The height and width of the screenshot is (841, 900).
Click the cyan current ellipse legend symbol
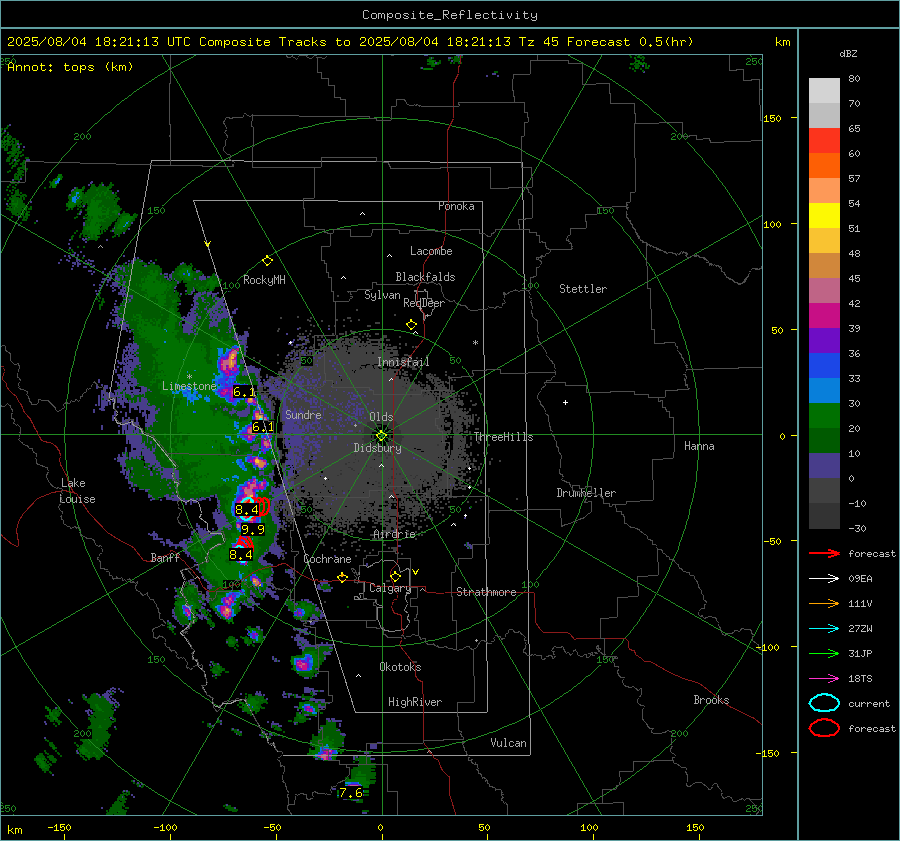824,703
